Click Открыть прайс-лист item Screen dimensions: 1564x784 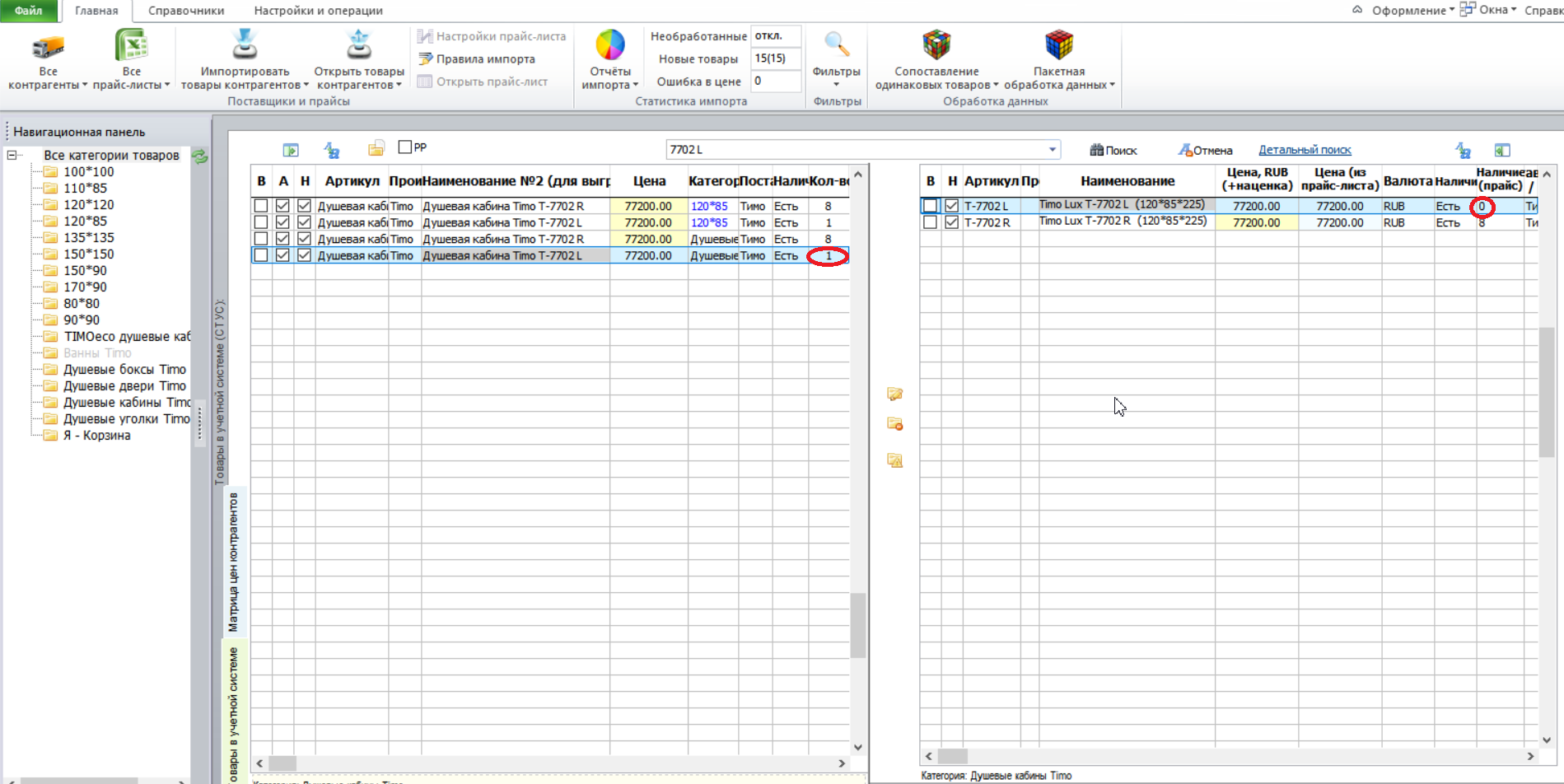483,82
